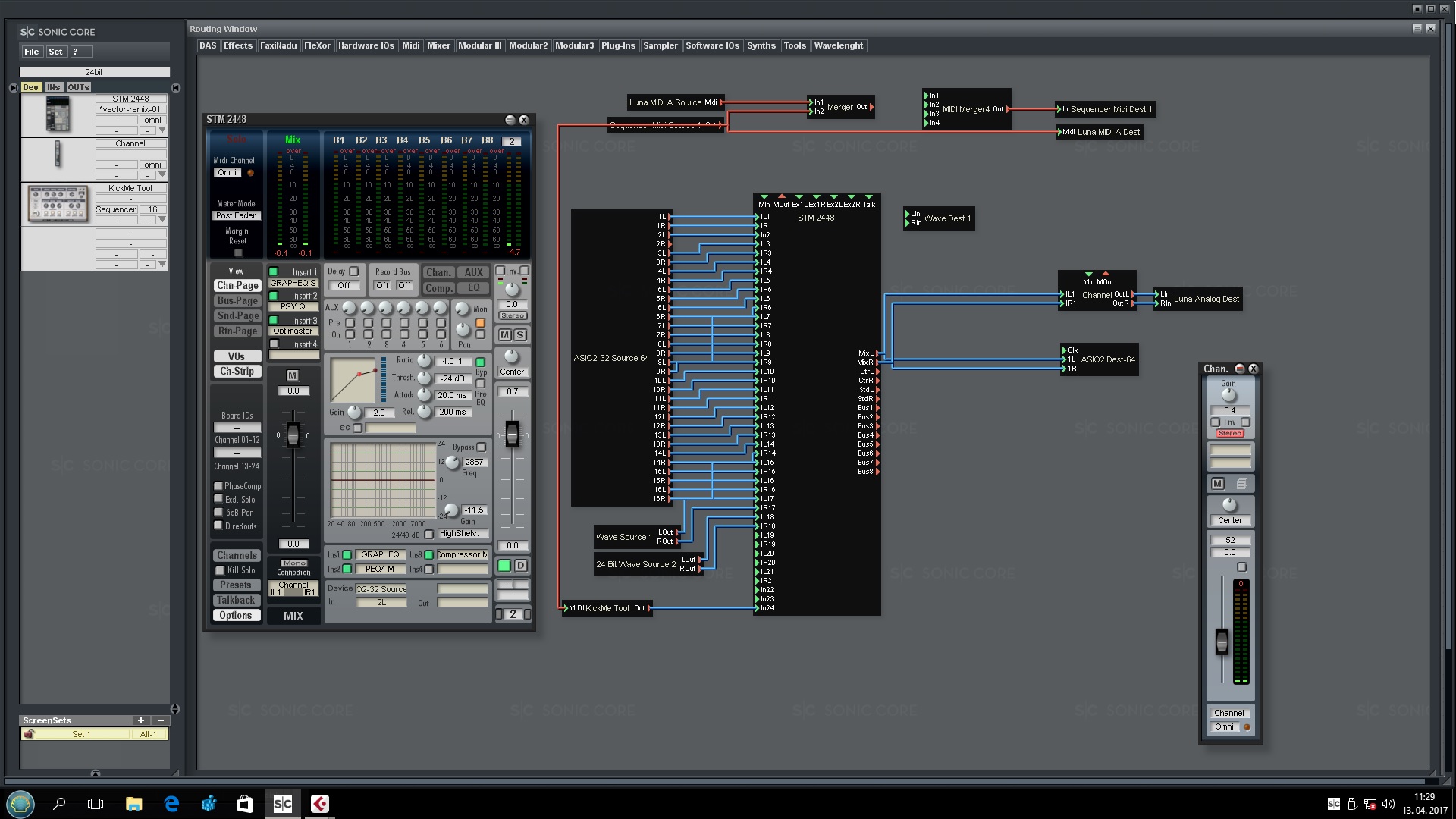Viewport: 1456px width, 819px height.
Task: Mute the mix channel with M
Action: [x=293, y=375]
